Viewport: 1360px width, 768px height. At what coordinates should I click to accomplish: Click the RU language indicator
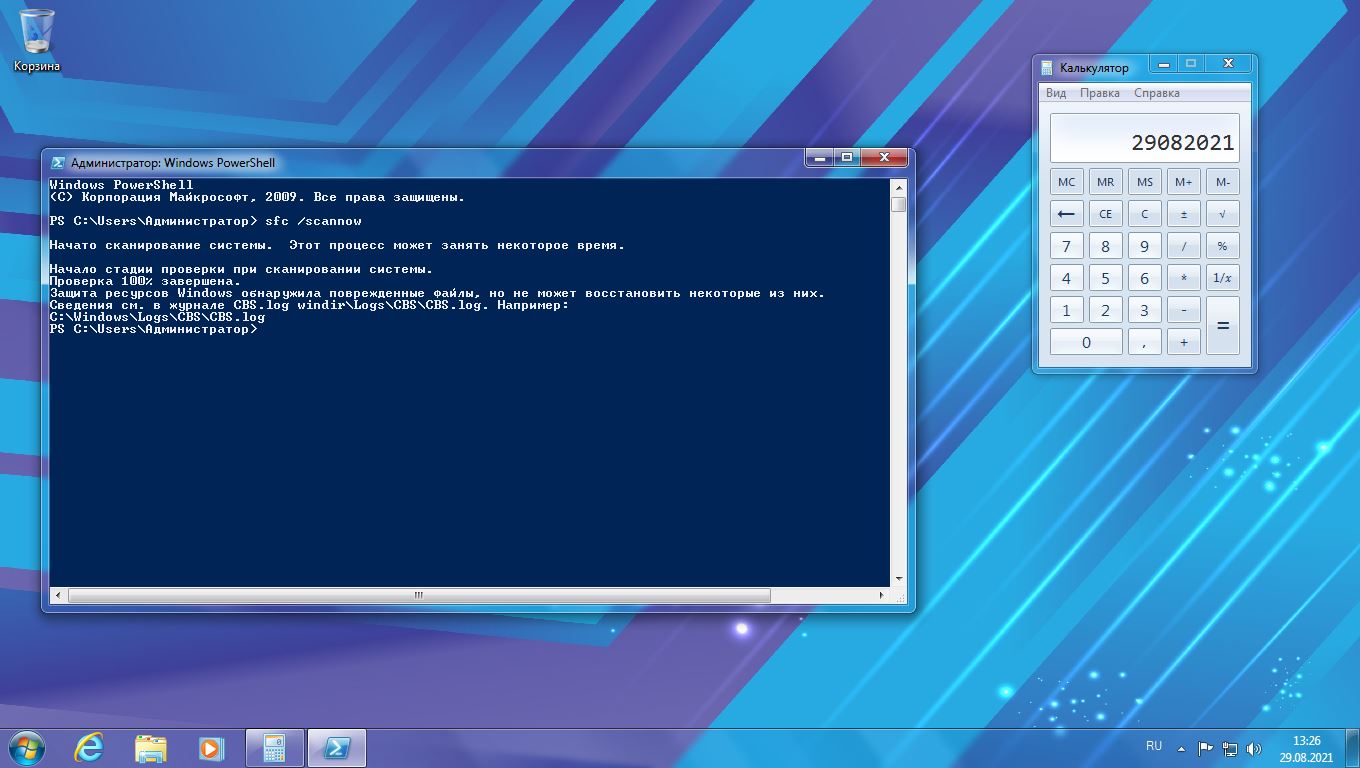pos(1154,746)
